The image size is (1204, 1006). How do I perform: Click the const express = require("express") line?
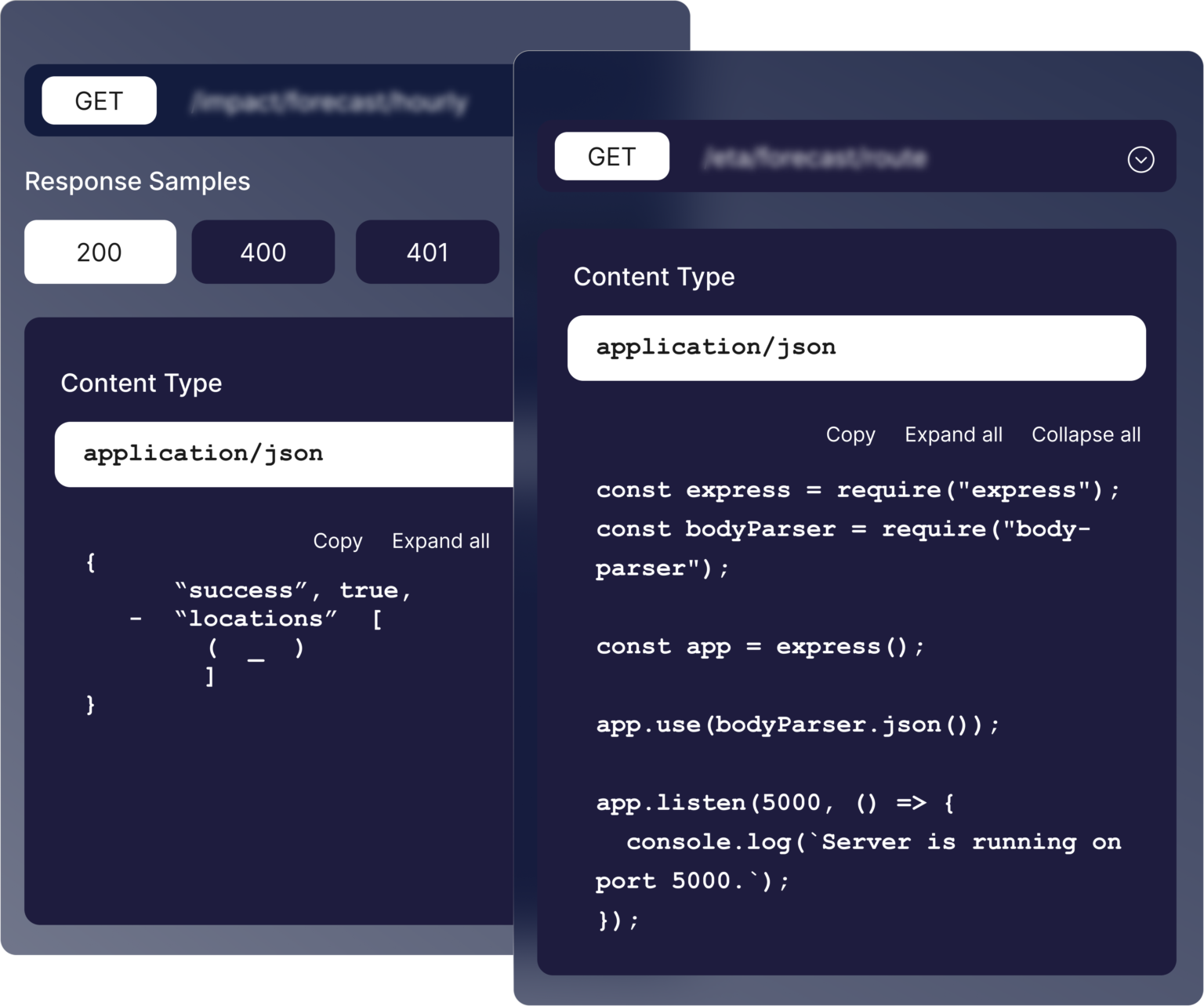click(858, 490)
